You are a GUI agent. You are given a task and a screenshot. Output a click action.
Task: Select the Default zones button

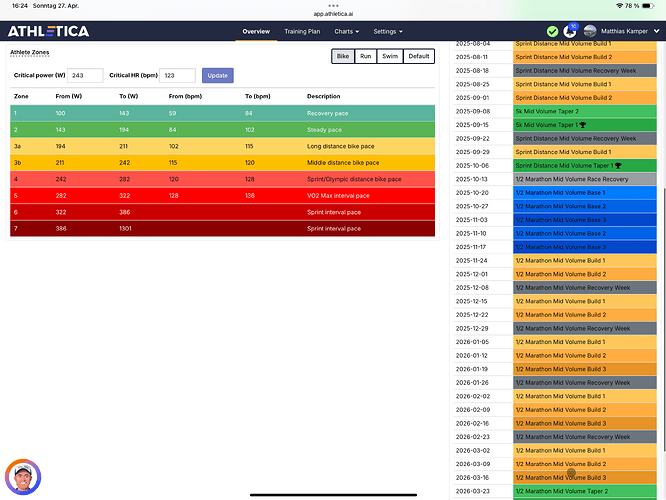click(419, 57)
